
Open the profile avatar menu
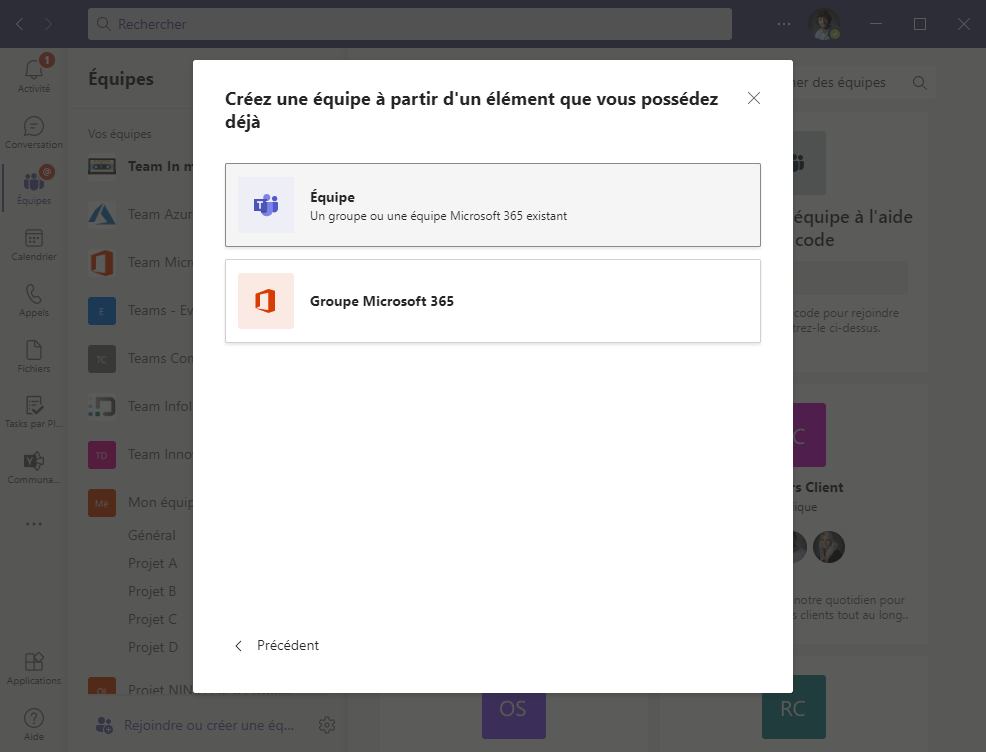click(x=824, y=24)
